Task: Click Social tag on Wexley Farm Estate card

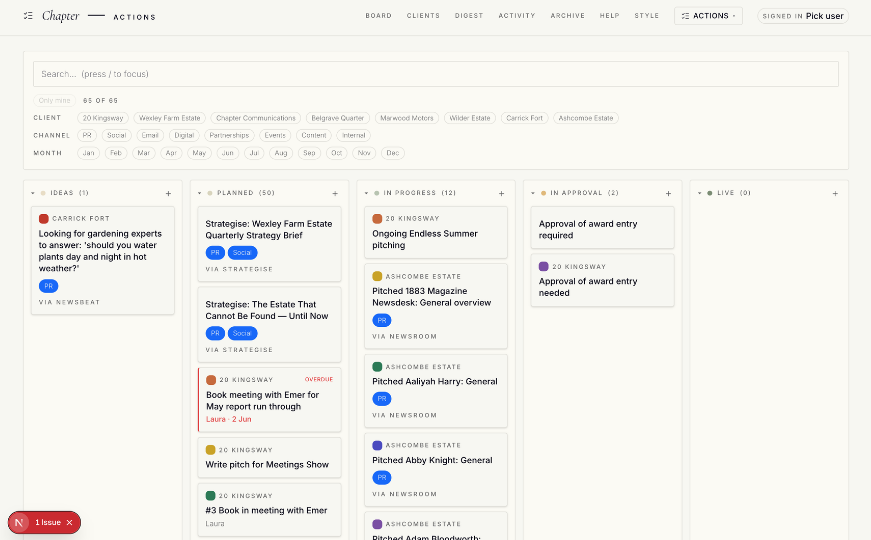Action: pos(242,253)
